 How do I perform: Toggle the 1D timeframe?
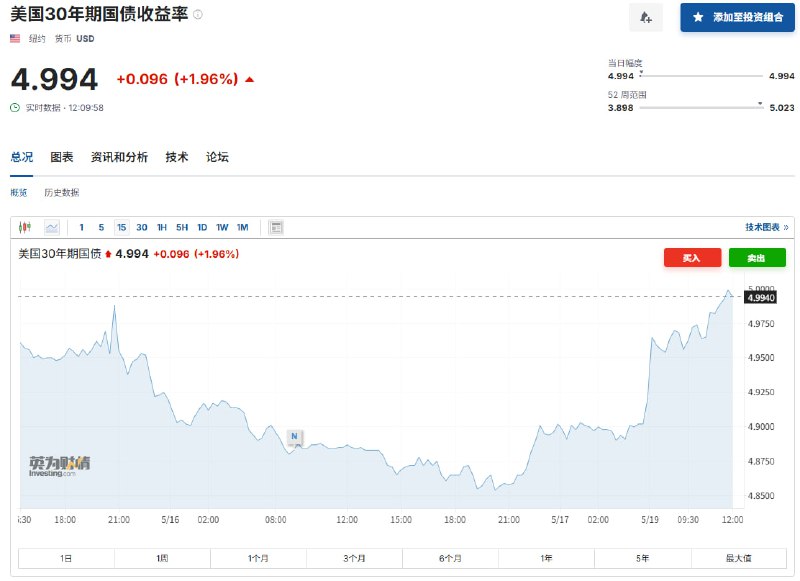click(200, 227)
